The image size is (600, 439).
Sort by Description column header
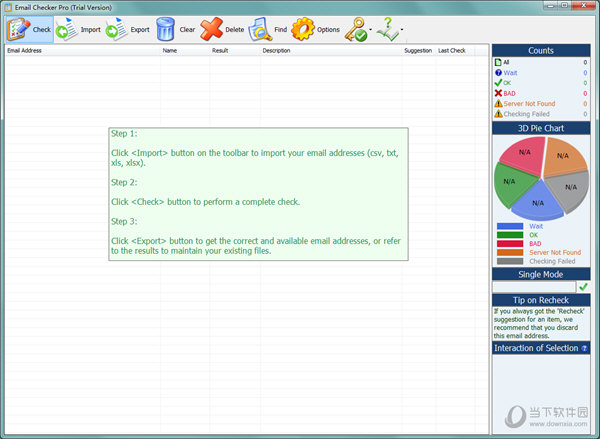point(331,51)
